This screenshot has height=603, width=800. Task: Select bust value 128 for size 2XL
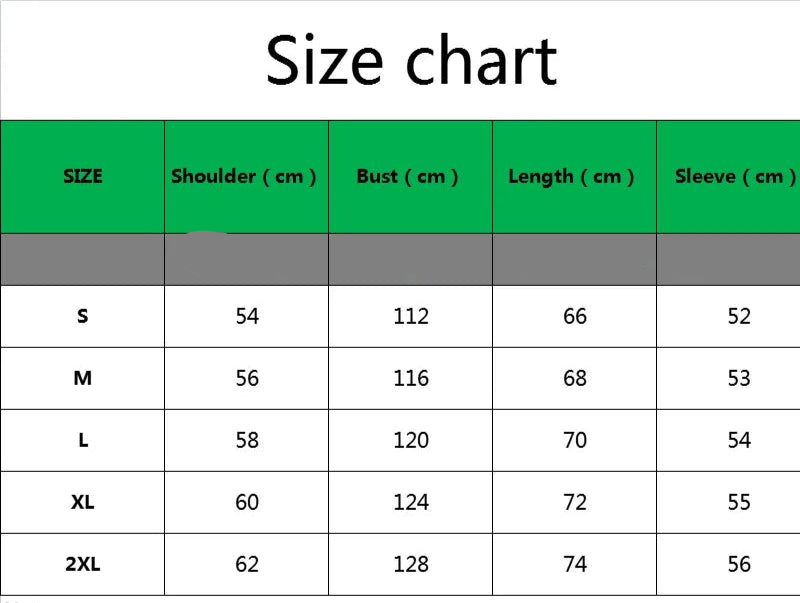click(411, 564)
